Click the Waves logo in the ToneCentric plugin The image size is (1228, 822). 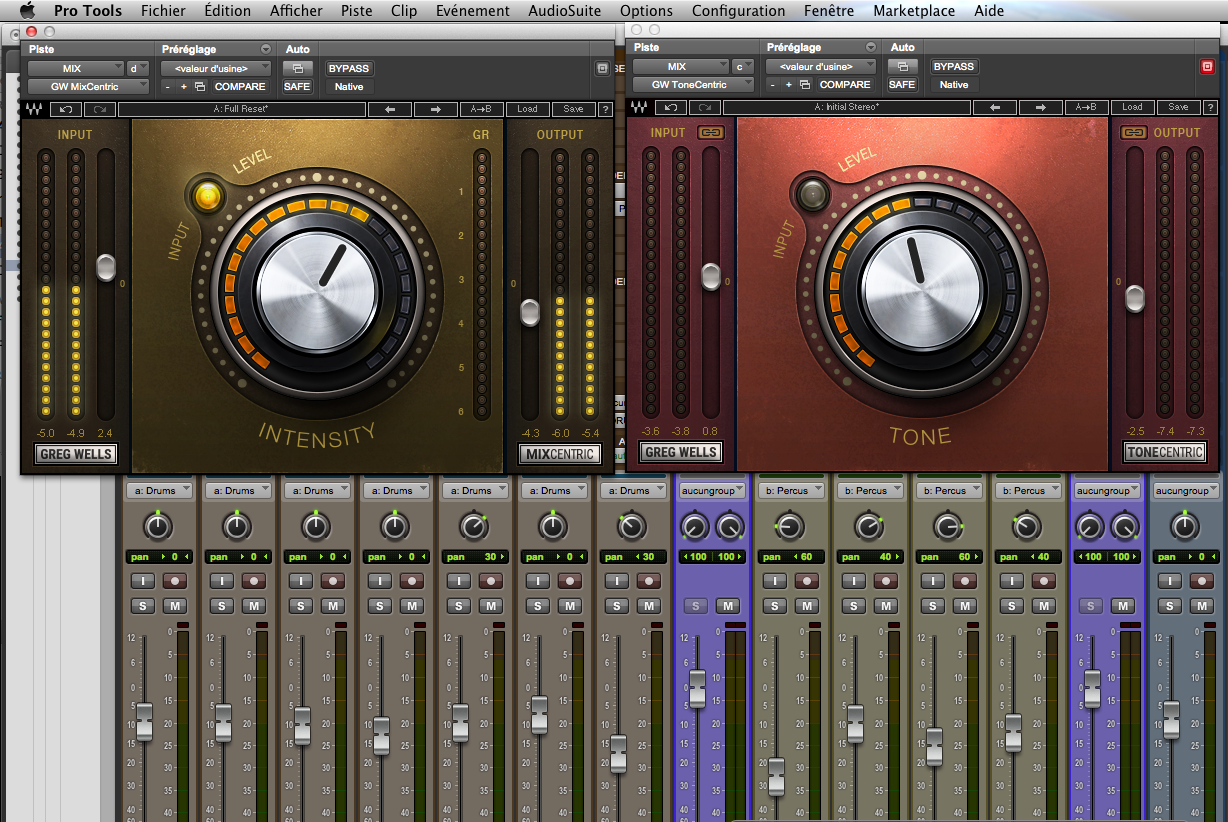(639, 107)
